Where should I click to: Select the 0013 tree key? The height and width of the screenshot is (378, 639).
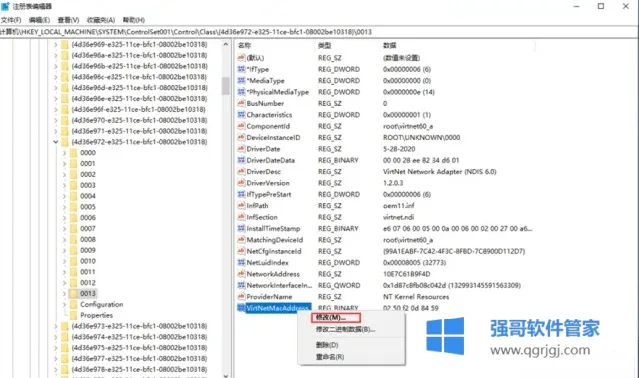(88, 294)
